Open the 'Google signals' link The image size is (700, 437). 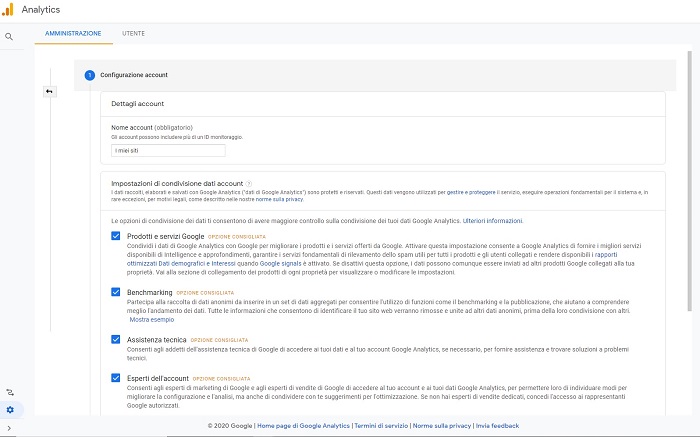tap(280, 263)
